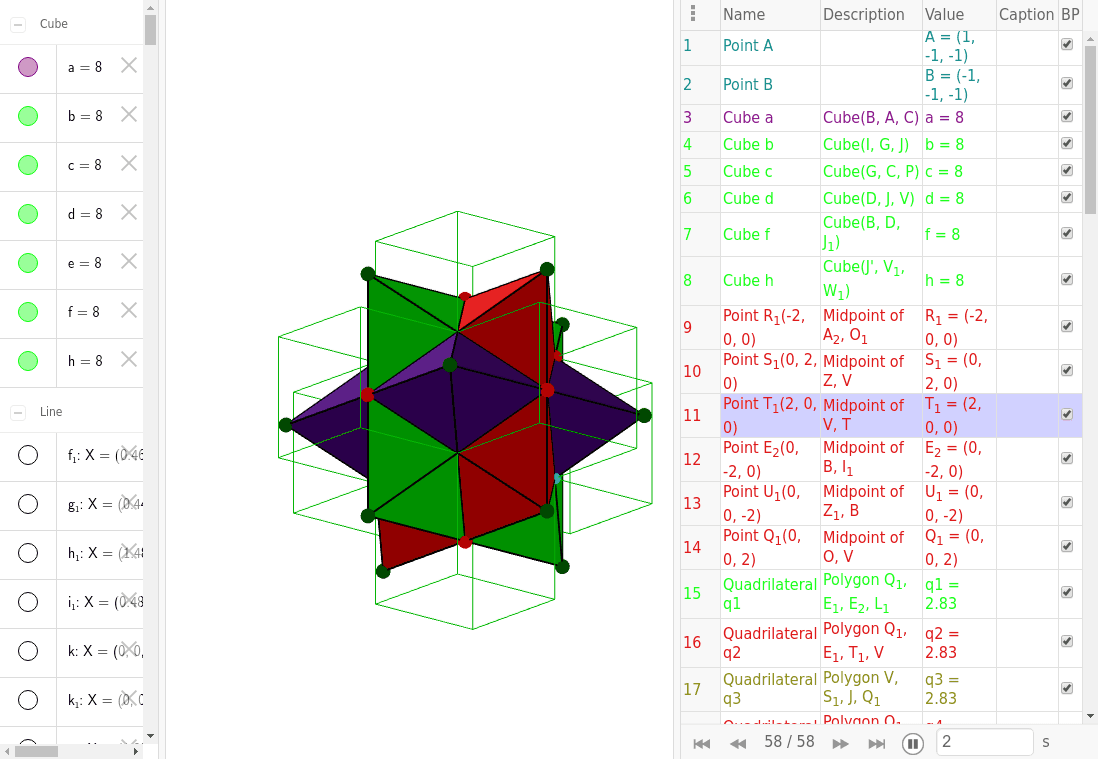1100x761 pixels.
Task: Show line f₁ using its visibility circle
Action: (28, 454)
